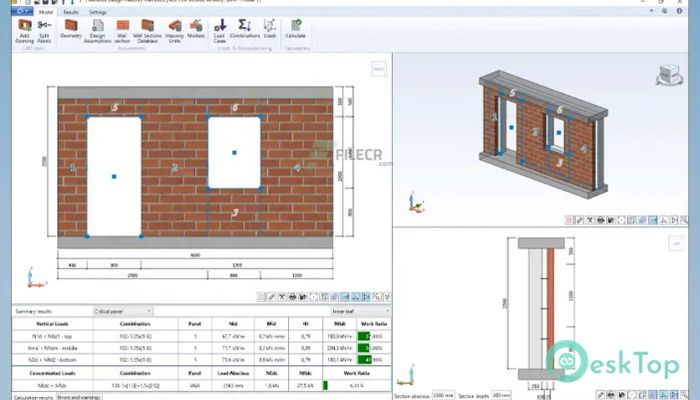Click the Summary results label
The image size is (700, 400).
click(33, 311)
